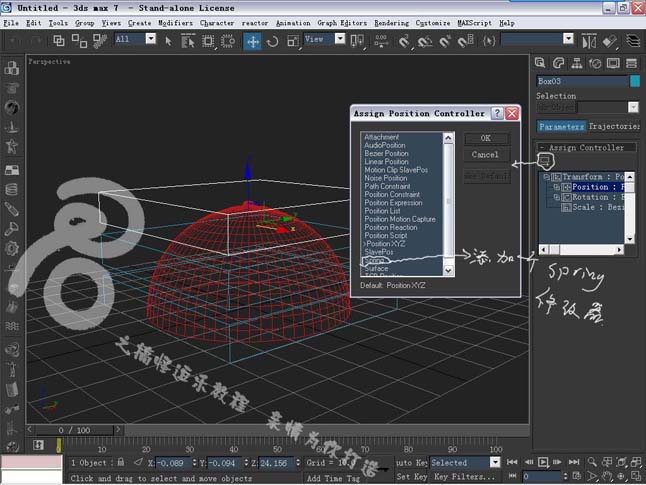Toggle the 3D Snaps magnet button
The image size is (646, 485).
(x=405, y=41)
